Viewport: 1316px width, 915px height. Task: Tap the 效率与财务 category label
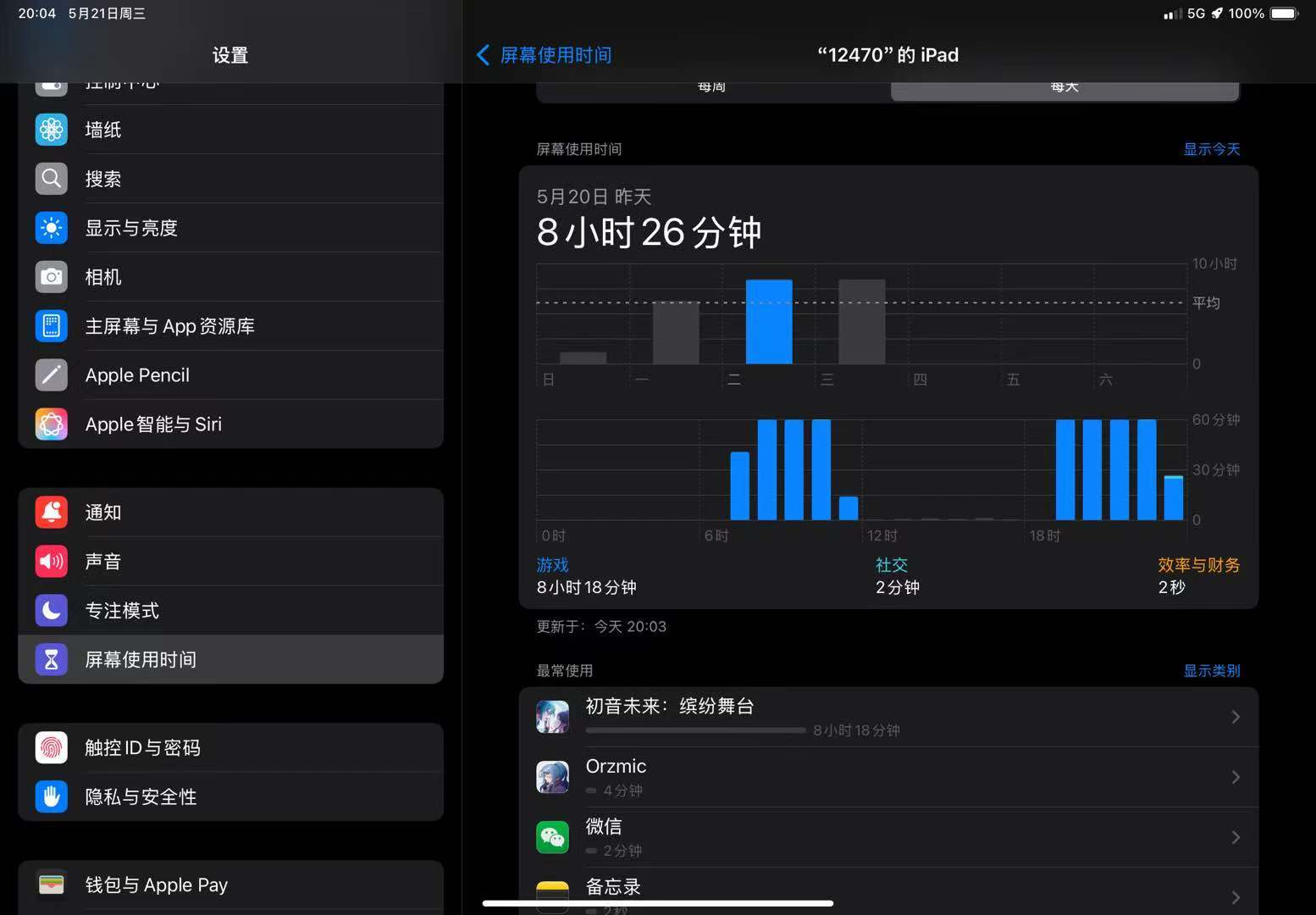coord(1199,565)
